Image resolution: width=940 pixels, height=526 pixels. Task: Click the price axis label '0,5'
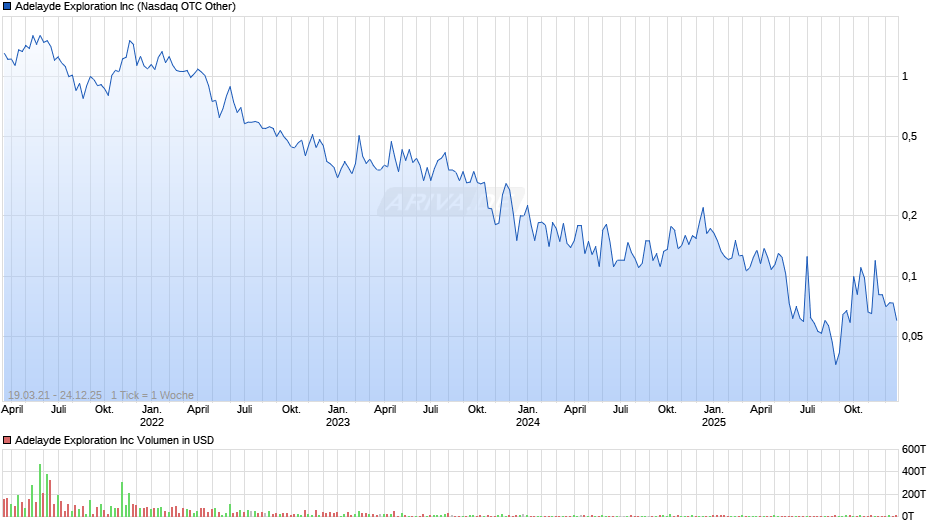click(x=909, y=137)
